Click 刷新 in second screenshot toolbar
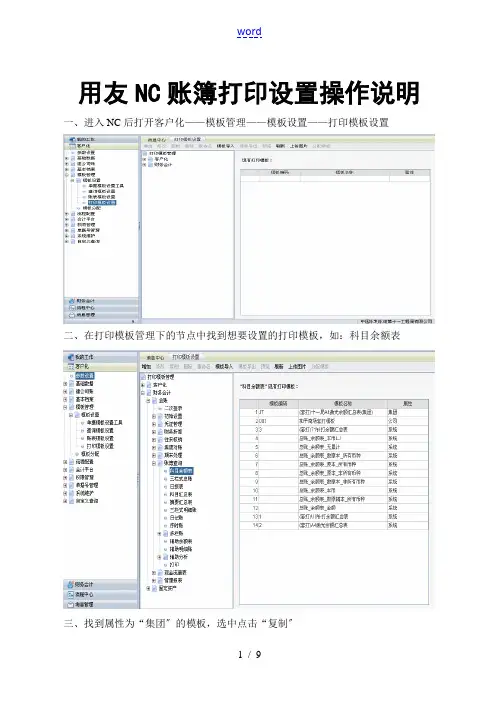Screen dimensions: 502x708 pos(279,367)
